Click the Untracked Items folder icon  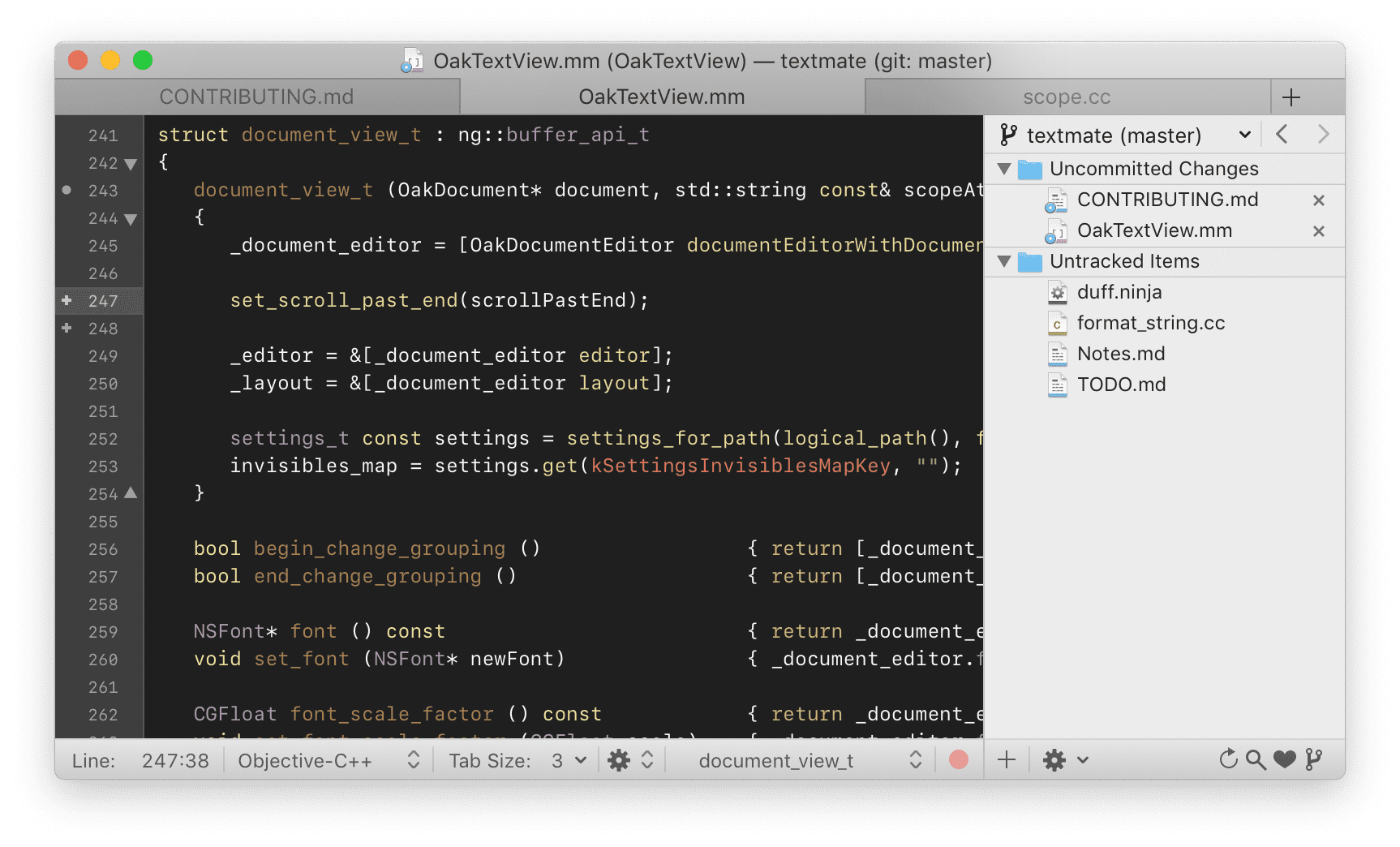[1029, 261]
